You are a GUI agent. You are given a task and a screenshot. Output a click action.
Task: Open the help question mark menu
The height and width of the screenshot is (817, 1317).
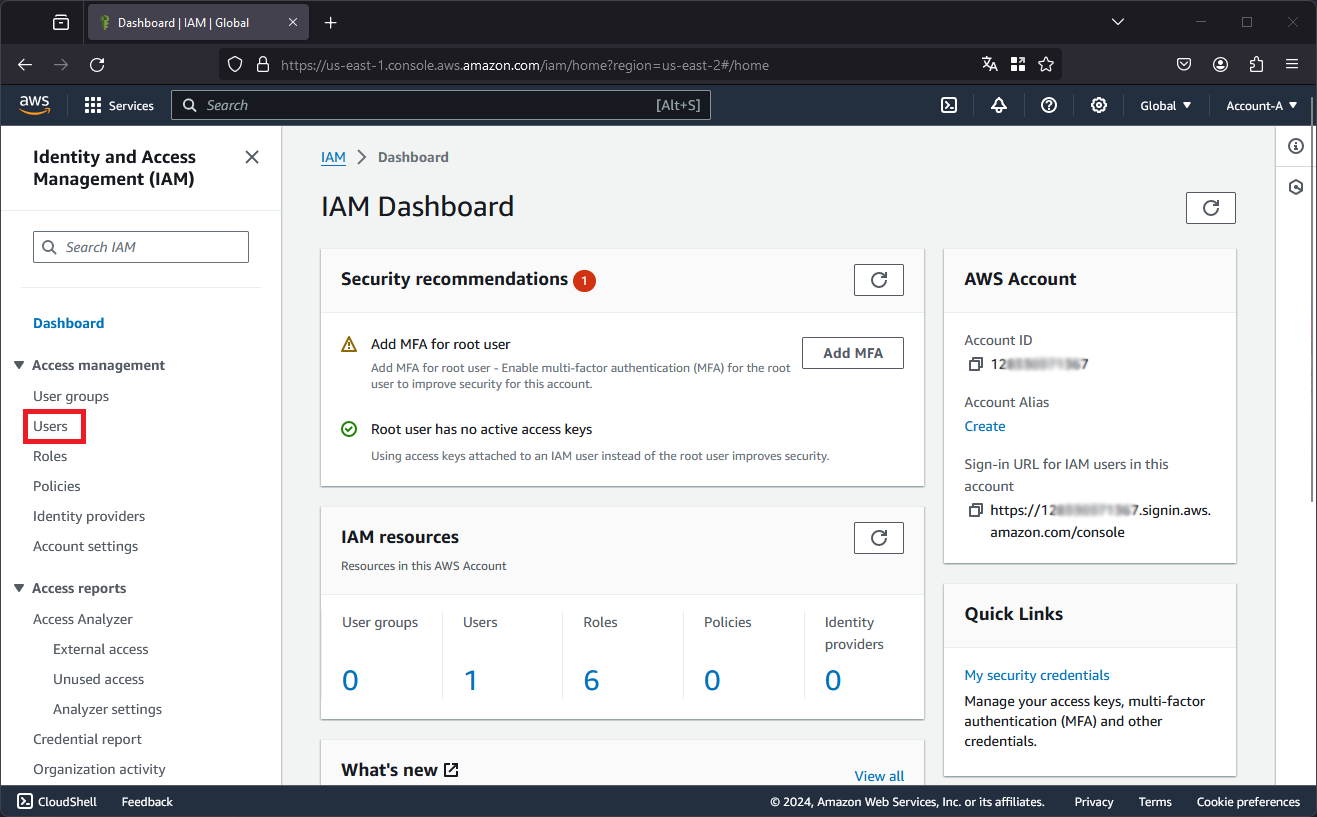[1049, 105]
